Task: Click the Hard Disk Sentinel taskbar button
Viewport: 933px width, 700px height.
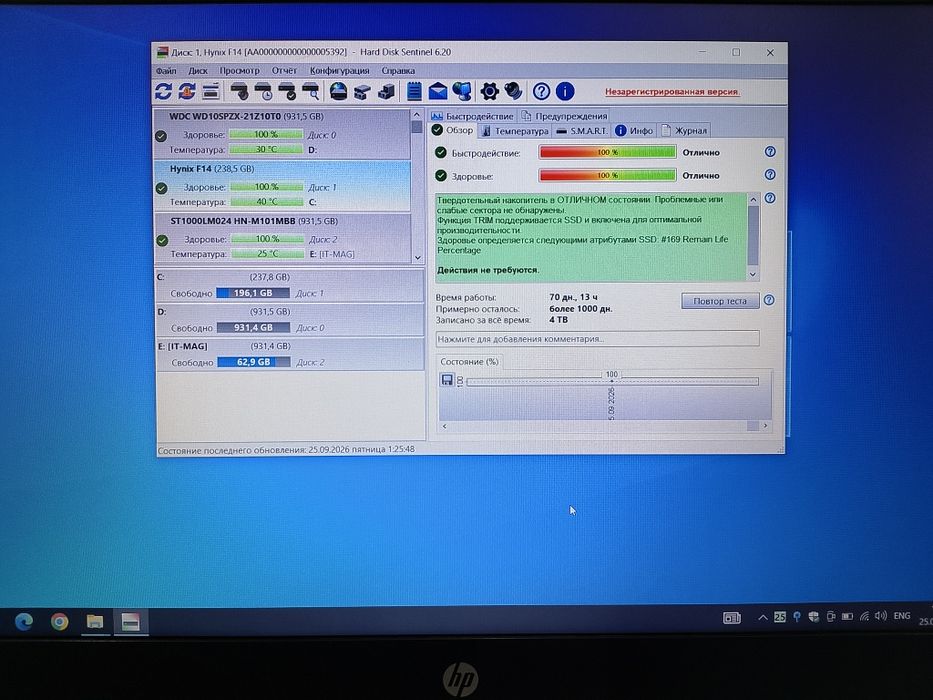Action: pyautogui.click(x=130, y=621)
